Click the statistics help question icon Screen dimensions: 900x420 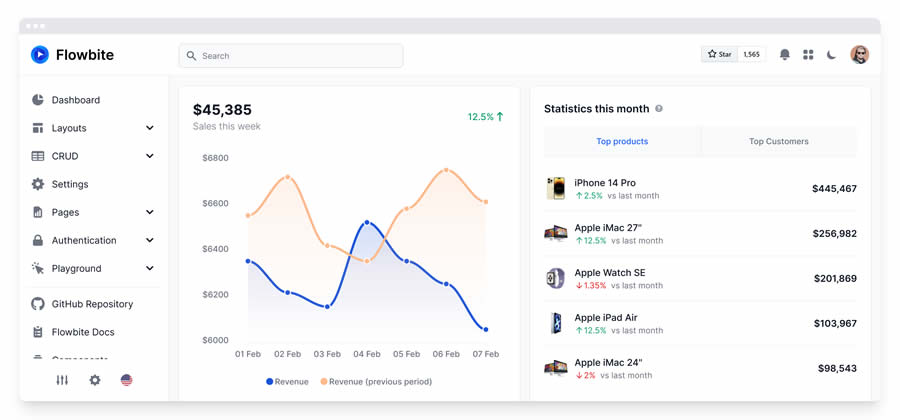point(659,109)
